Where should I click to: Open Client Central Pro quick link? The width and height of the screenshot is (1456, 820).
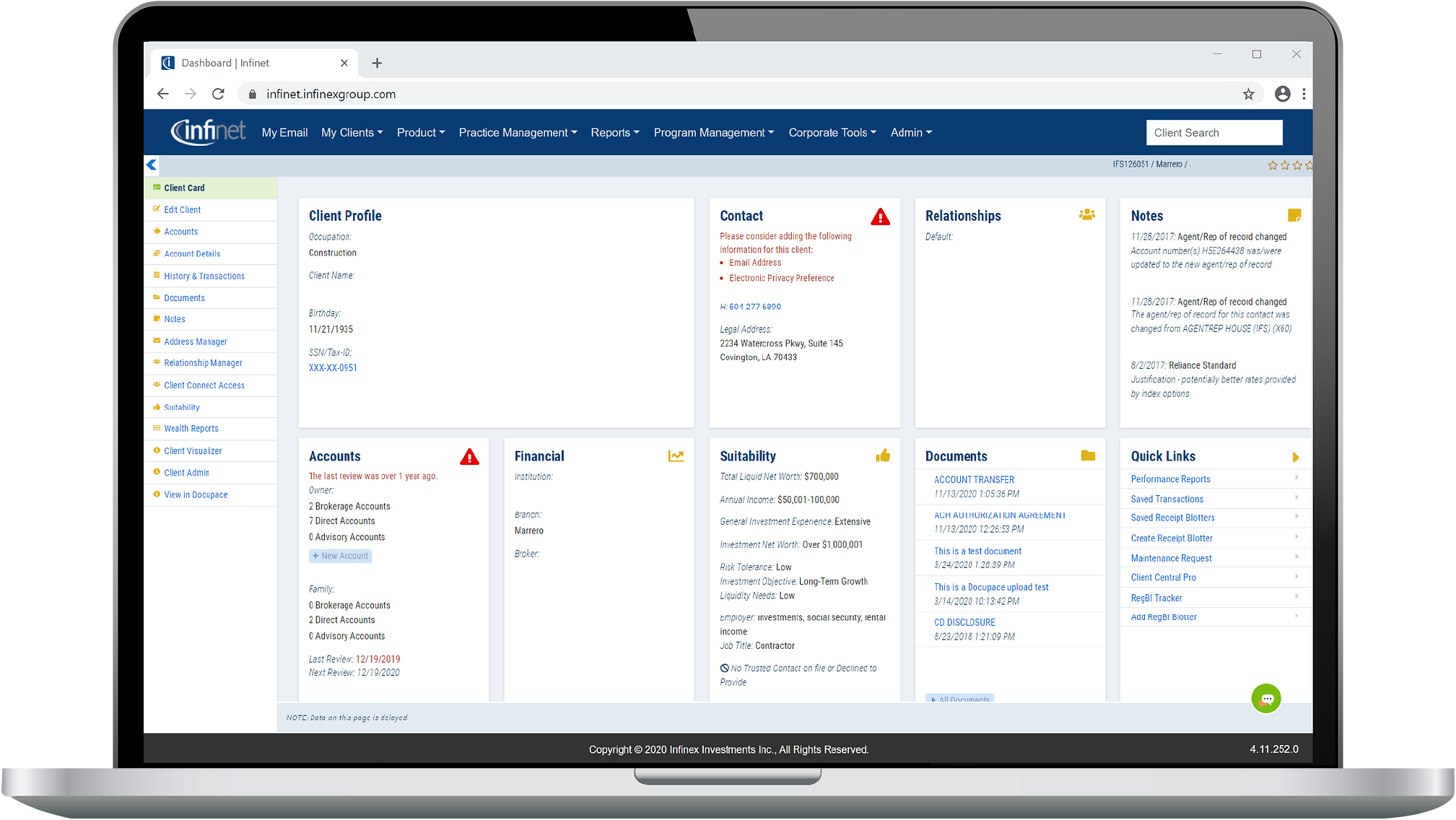(x=1163, y=577)
